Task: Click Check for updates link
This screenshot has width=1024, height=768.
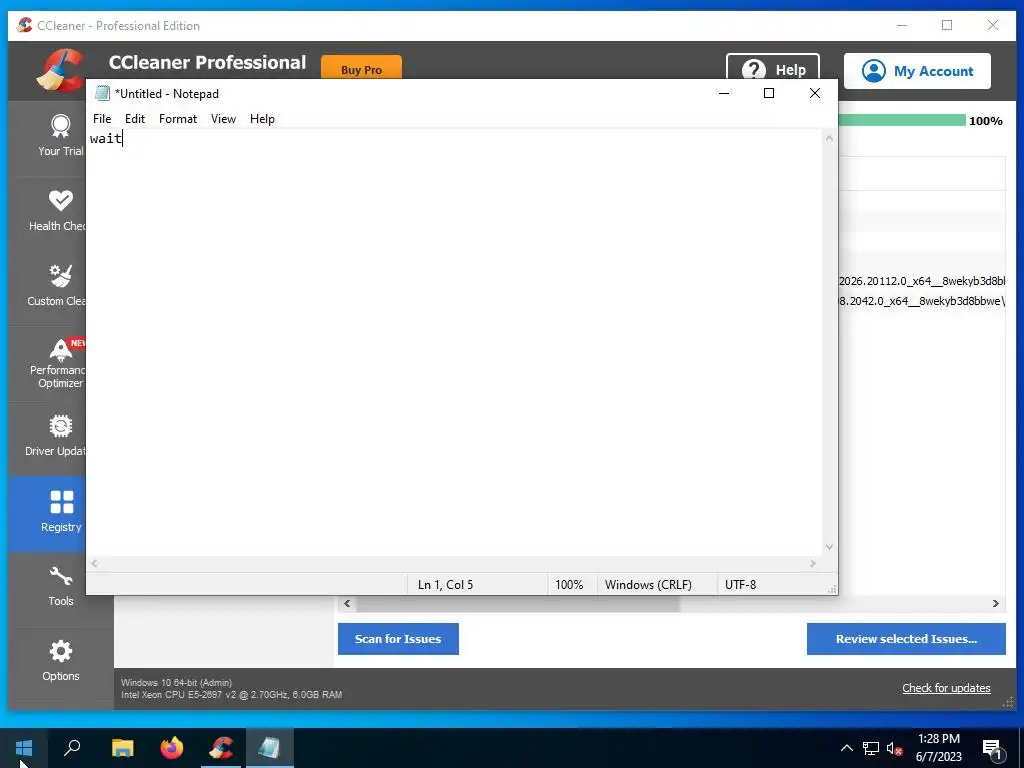Action: pyautogui.click(x=946, y=688)
